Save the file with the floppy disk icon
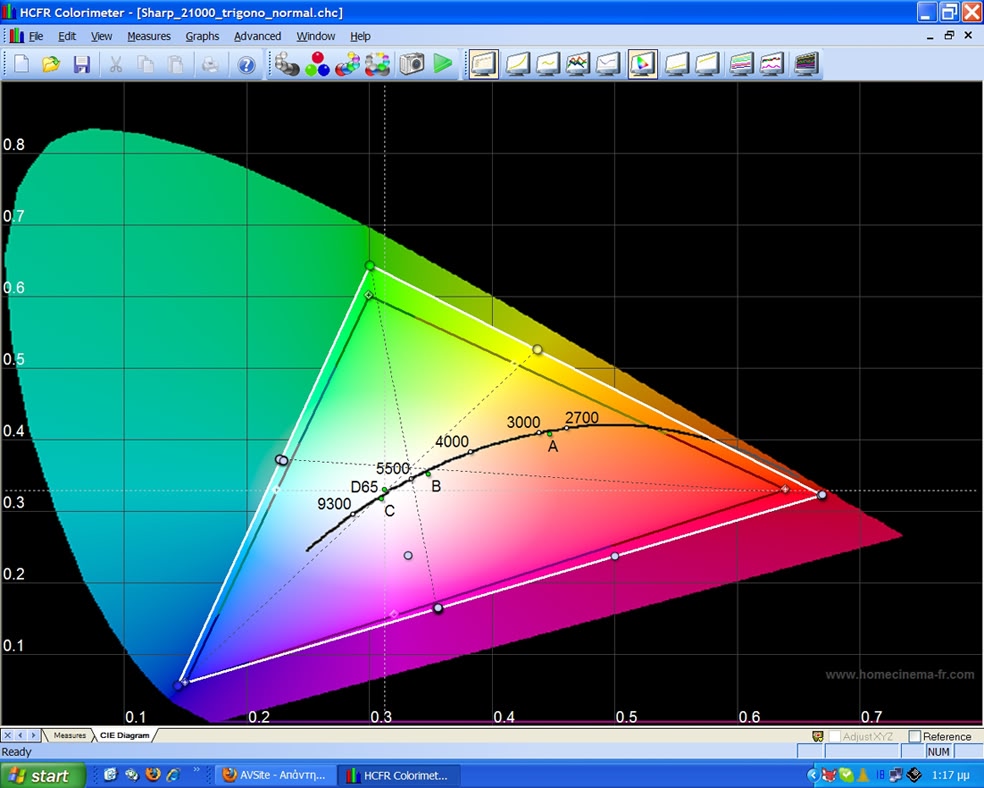984x788 pixels. click(x=82, y=65)
